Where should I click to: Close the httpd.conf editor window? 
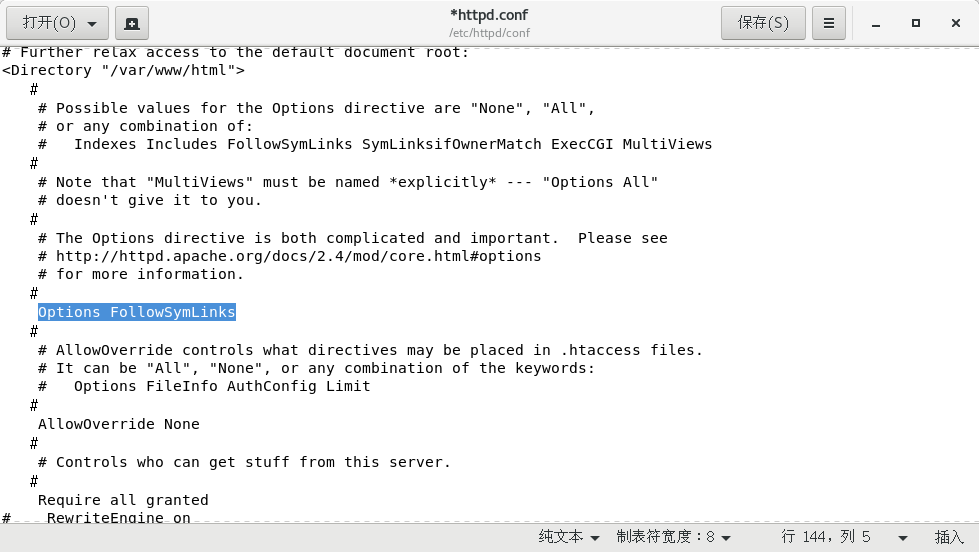click(954, 23)
